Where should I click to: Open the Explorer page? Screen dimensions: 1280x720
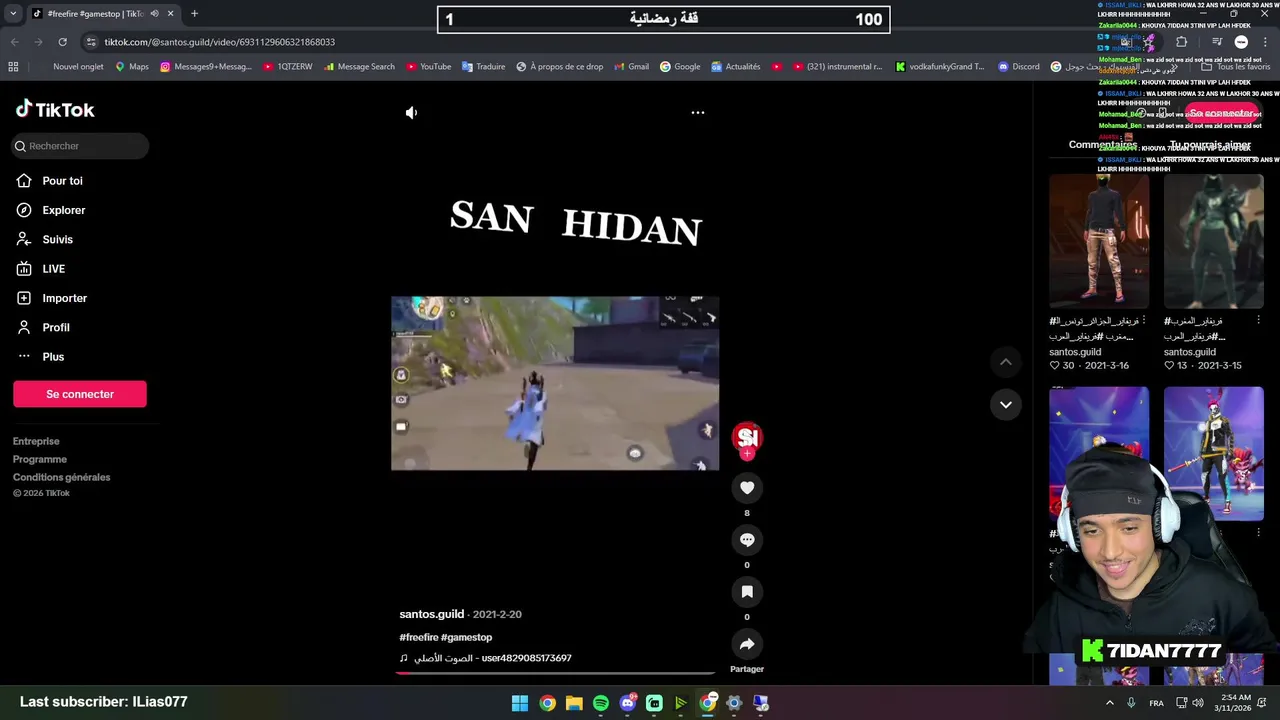coord(64,210)
